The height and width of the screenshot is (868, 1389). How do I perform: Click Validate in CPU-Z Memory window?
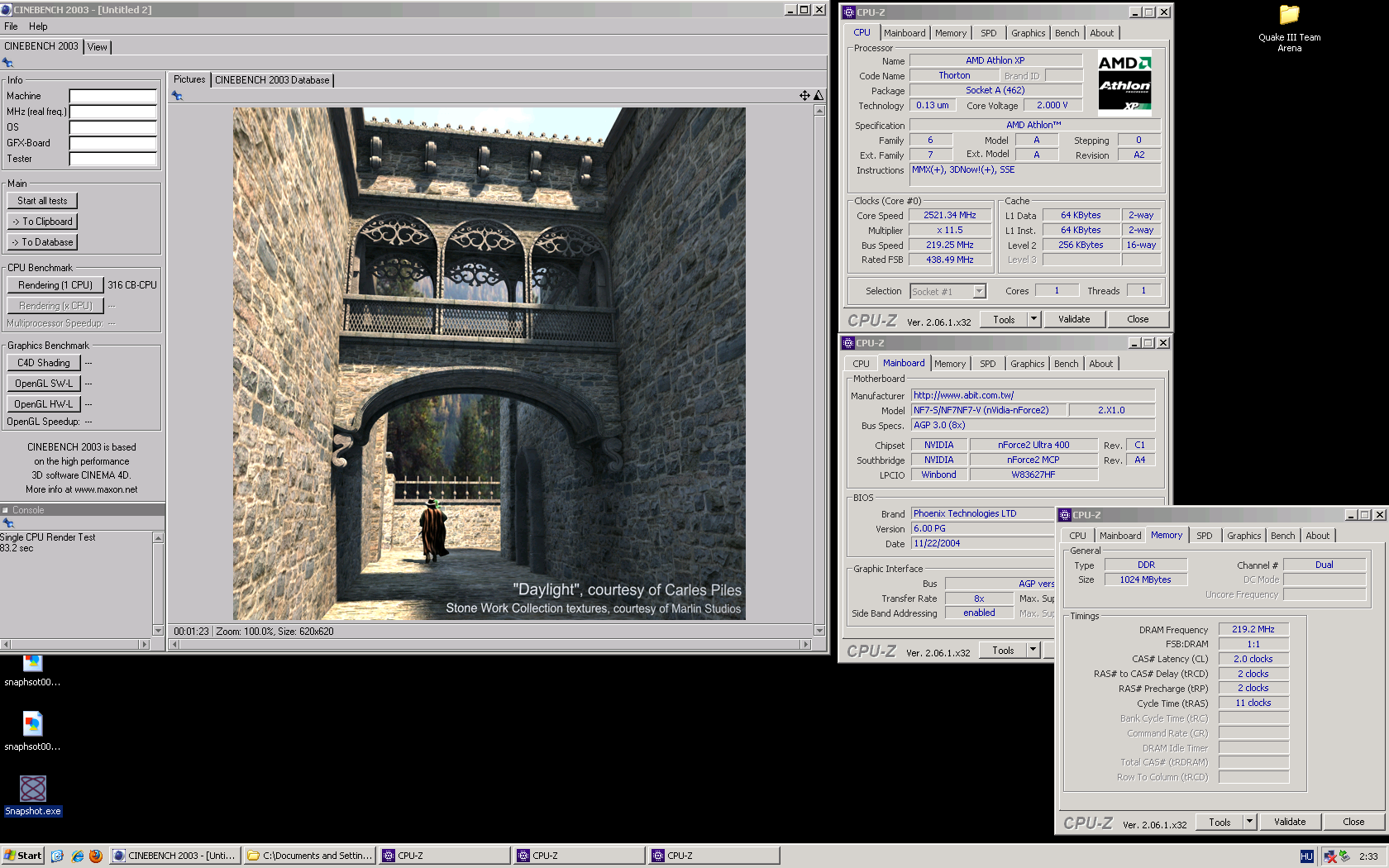click(1290, 822)
